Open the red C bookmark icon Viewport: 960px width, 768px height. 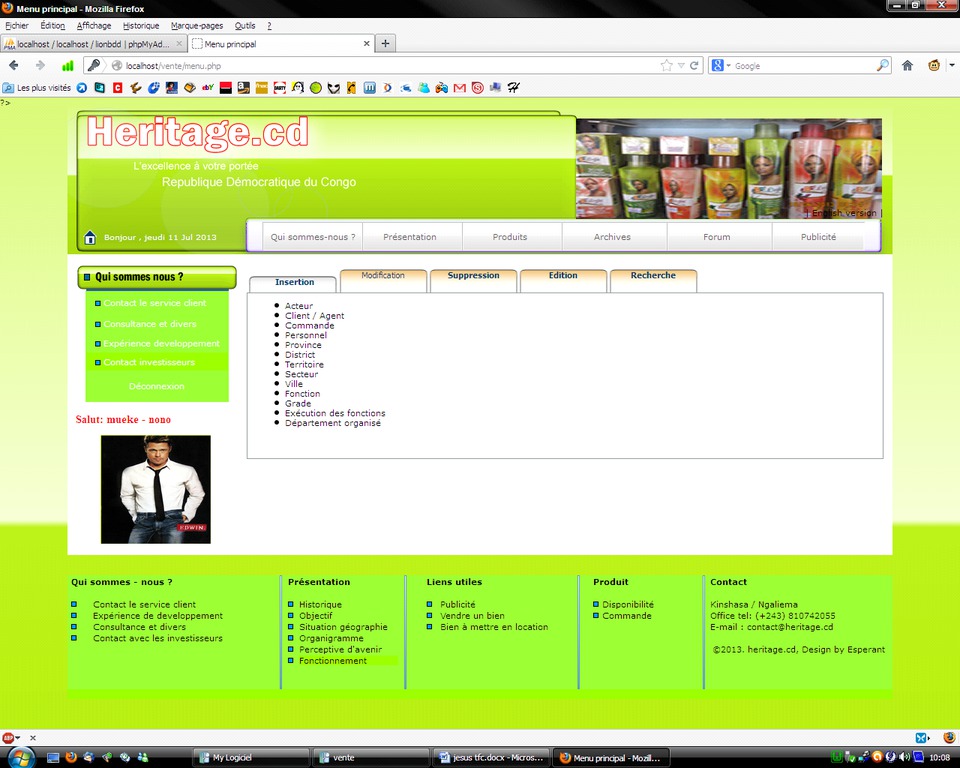118,88
